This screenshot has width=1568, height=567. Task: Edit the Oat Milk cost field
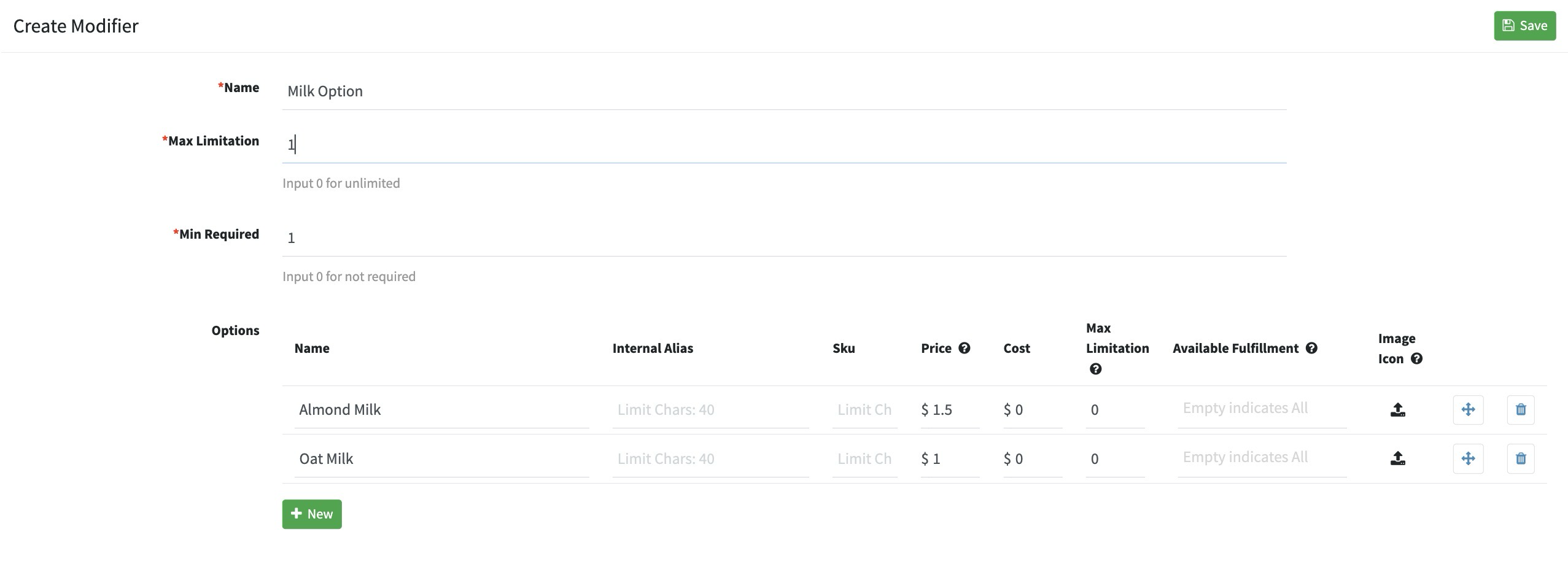[x=1036, y=459]
